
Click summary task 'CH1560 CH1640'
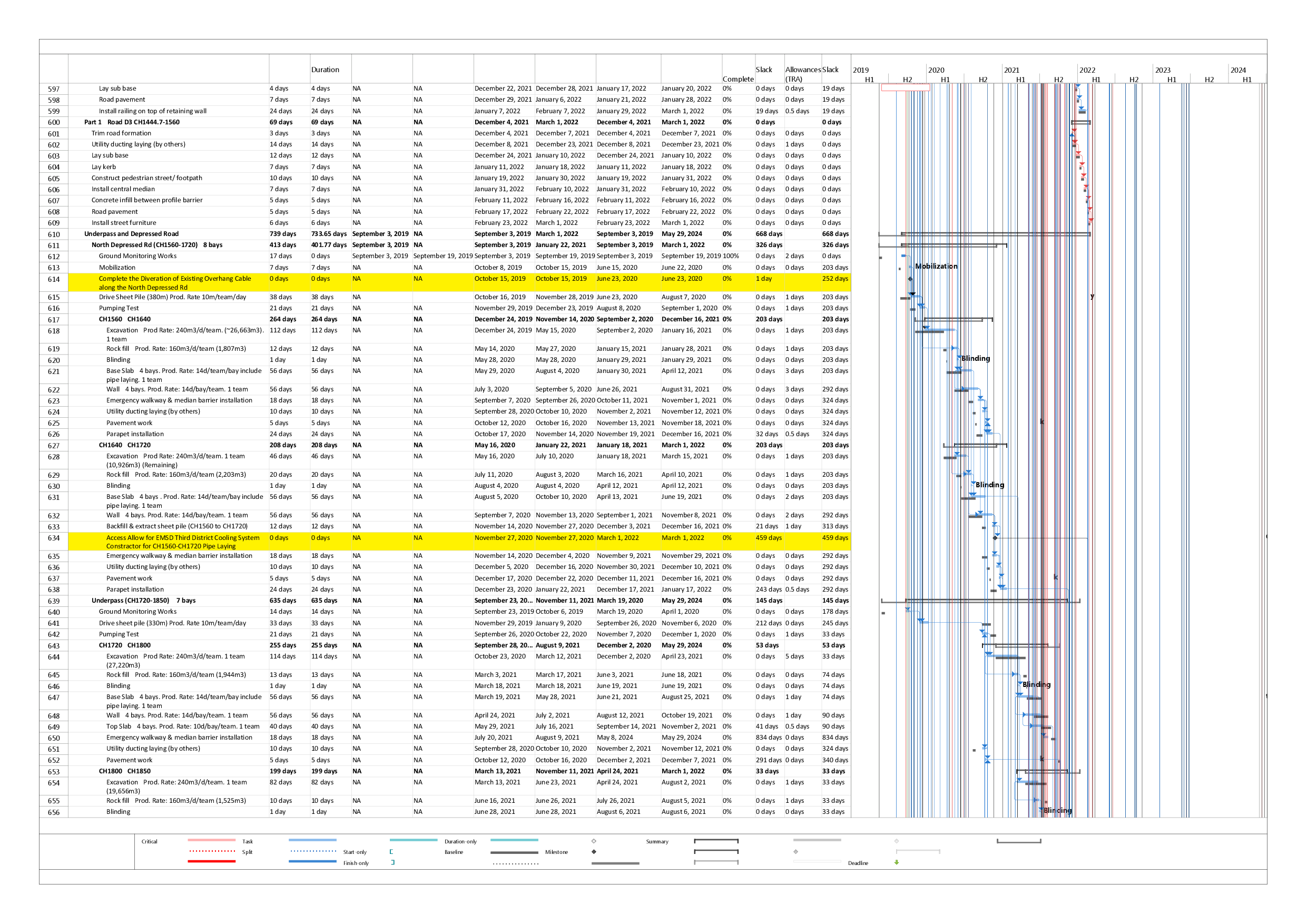coord(125,319)
